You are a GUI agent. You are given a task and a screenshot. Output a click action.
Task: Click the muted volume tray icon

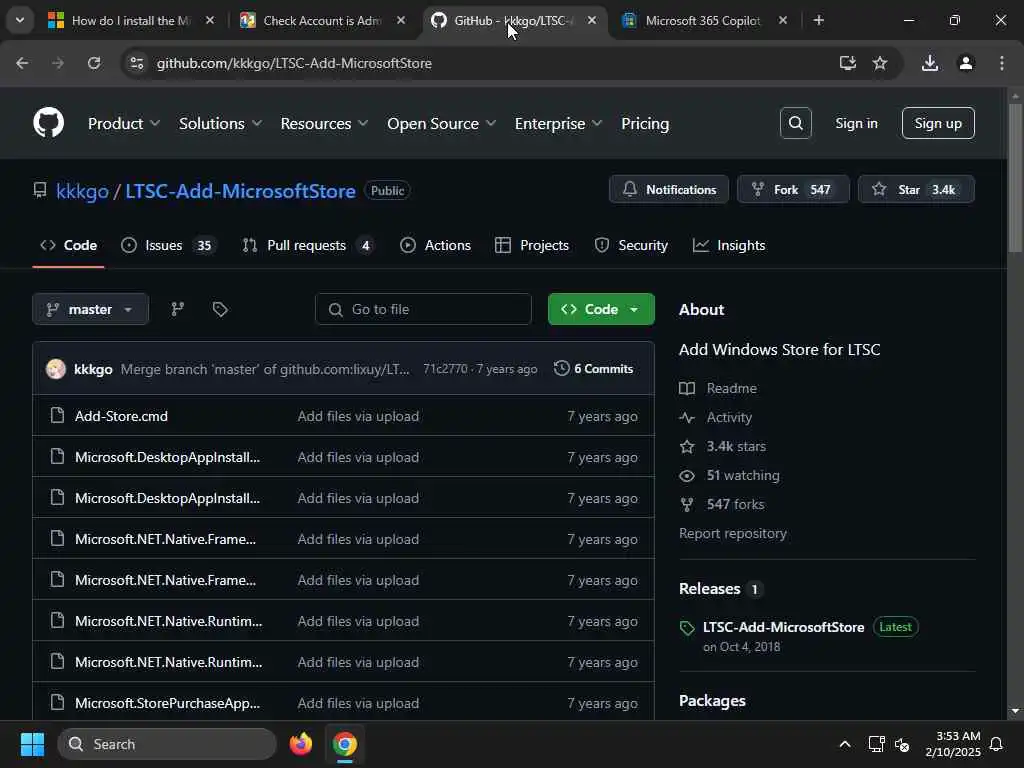pos(902,744)
